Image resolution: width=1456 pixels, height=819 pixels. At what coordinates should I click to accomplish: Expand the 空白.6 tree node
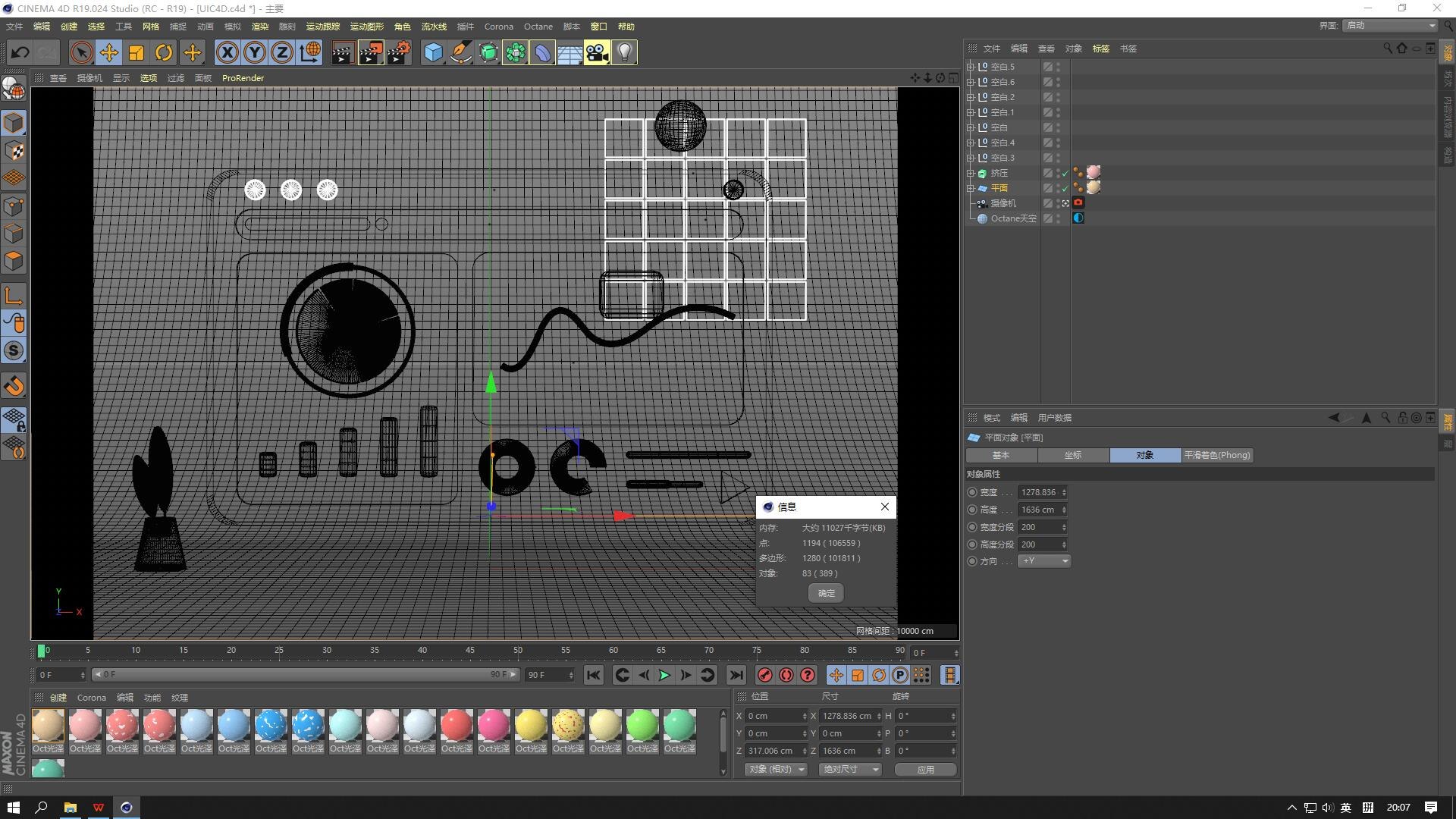coord(970,82)
